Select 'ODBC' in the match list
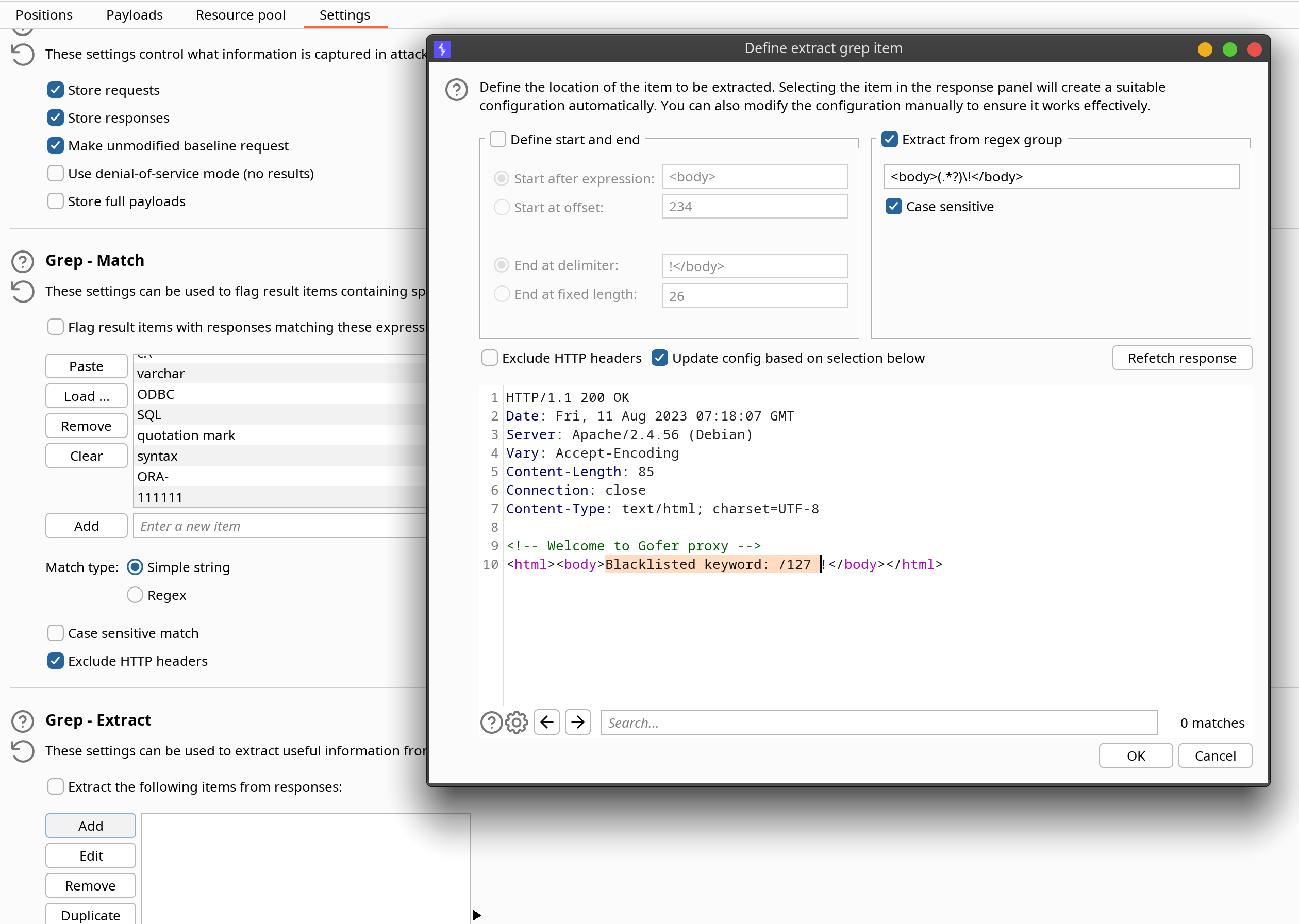The image size is (1299, 924). click(280, 394)
